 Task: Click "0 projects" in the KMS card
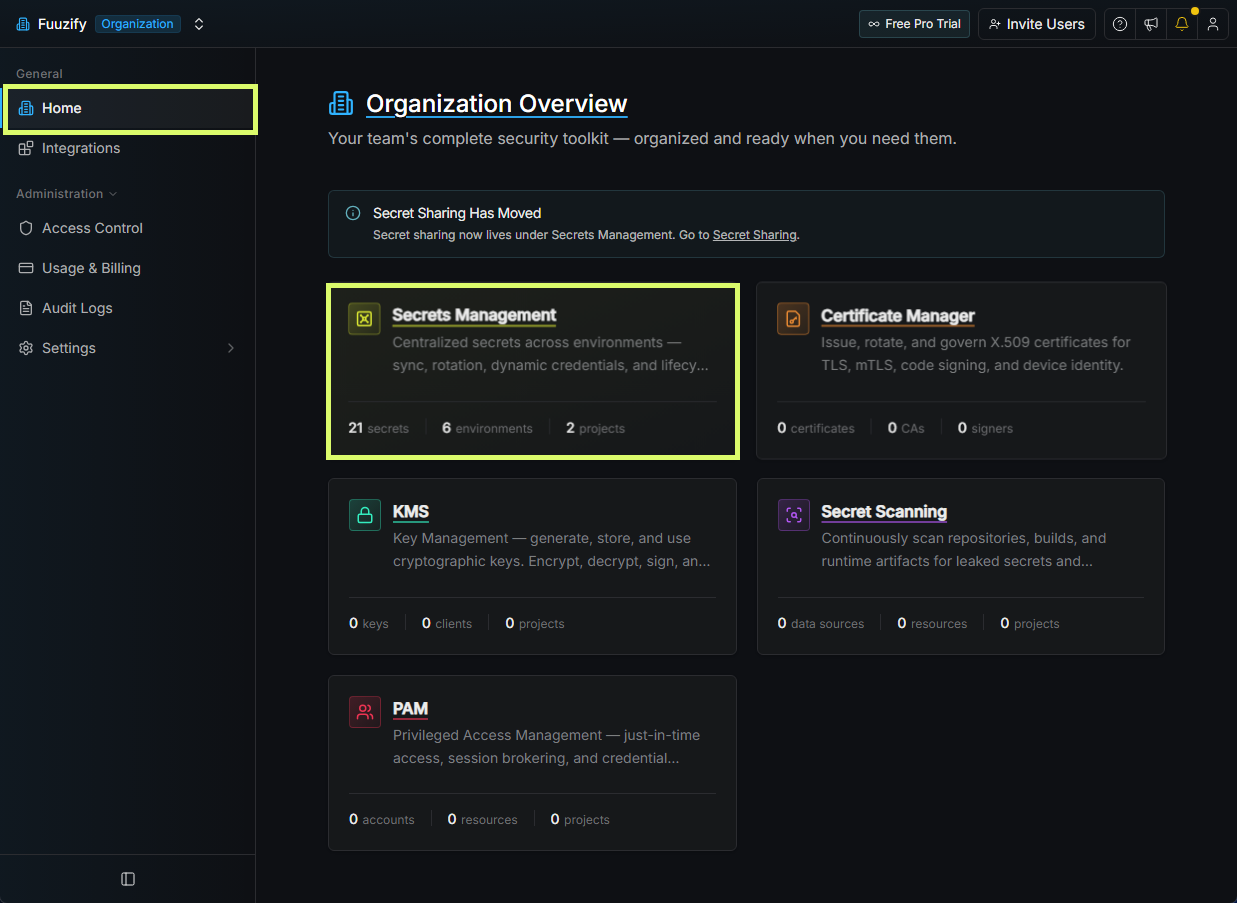535,623
